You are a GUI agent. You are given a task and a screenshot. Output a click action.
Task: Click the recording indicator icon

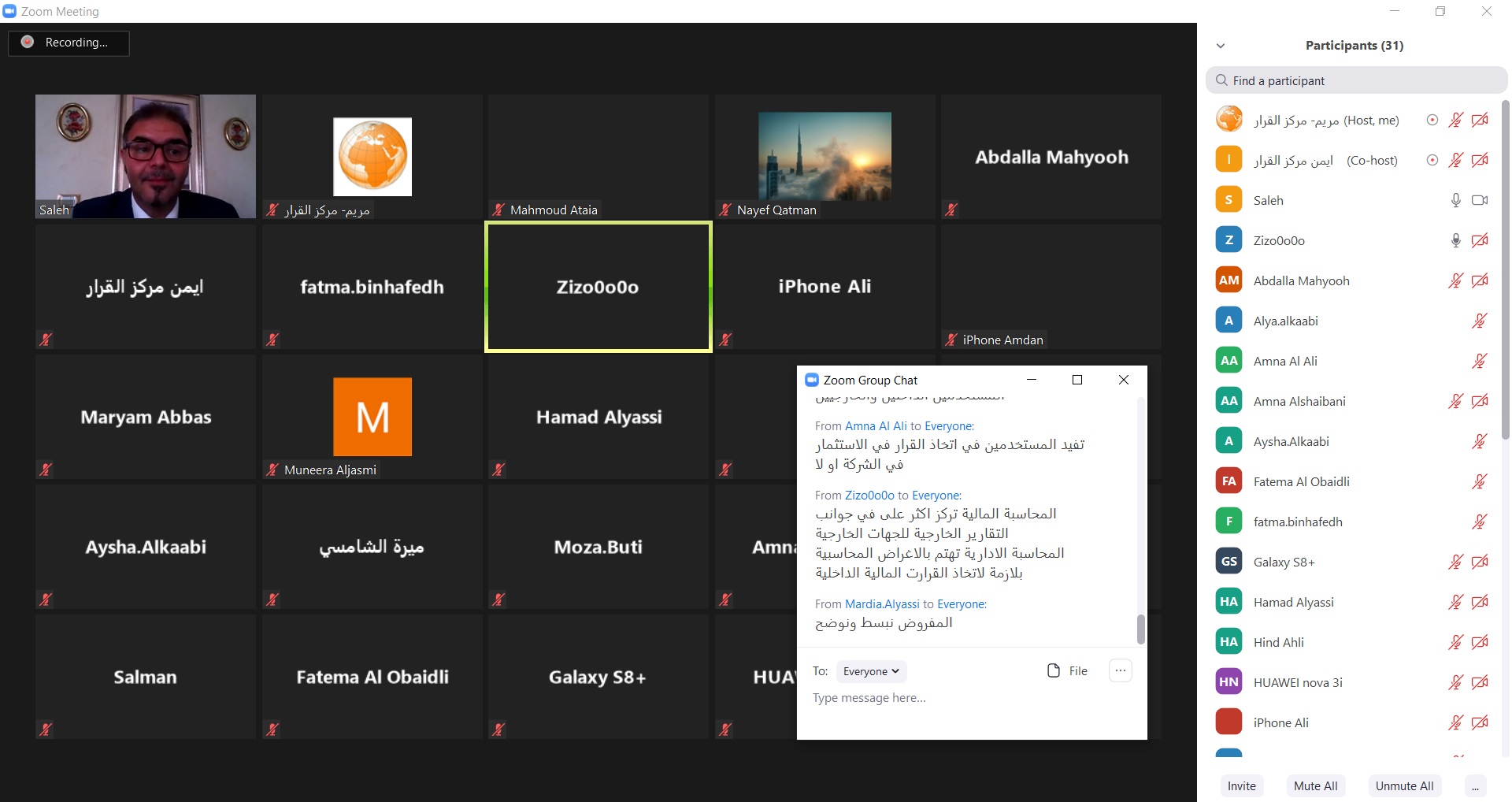coord(28,43)
